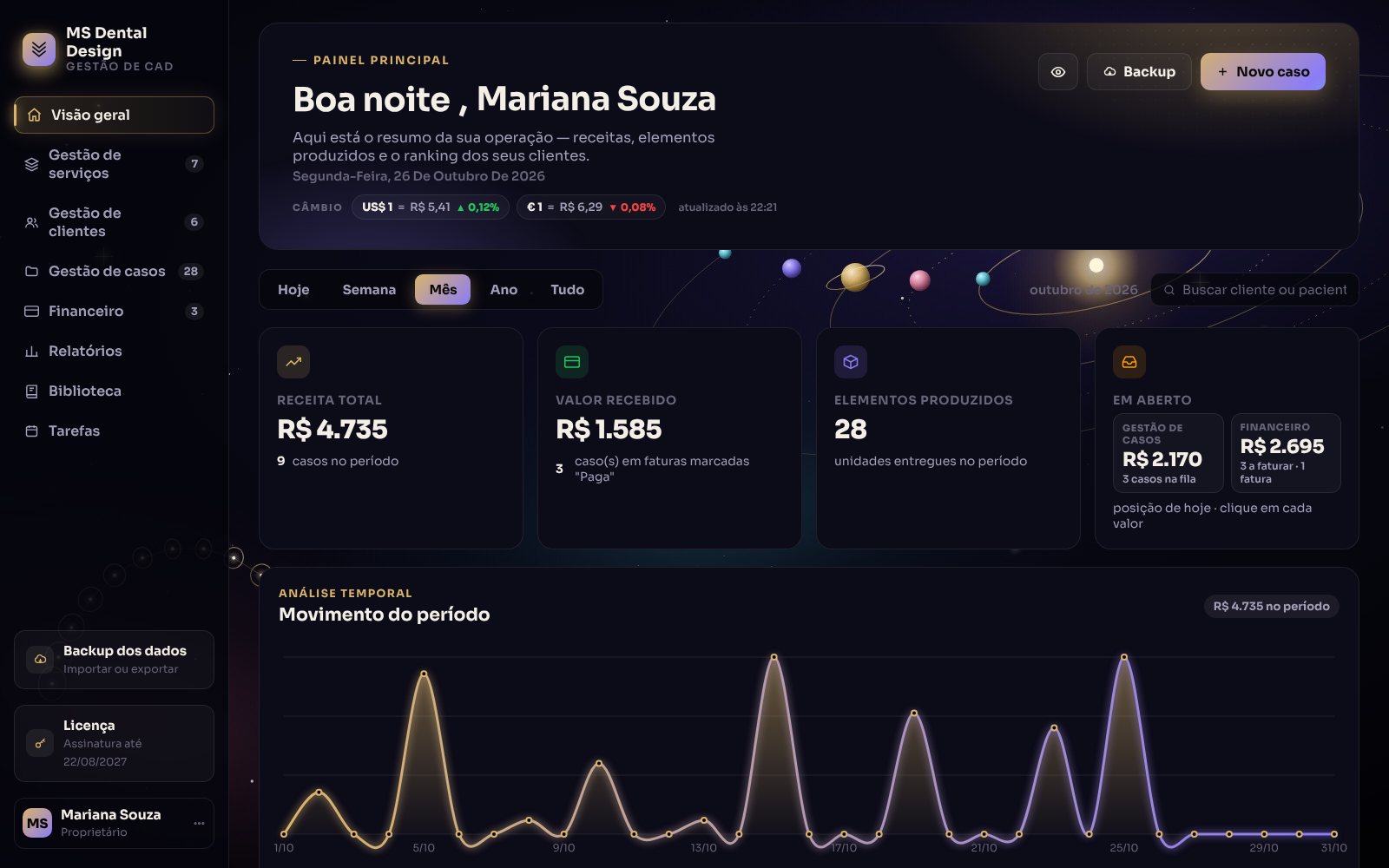The width and height of the screenshot is (1389, 868).
Task: Open the Visão geral home icon
Action: [x=35, y=115]
